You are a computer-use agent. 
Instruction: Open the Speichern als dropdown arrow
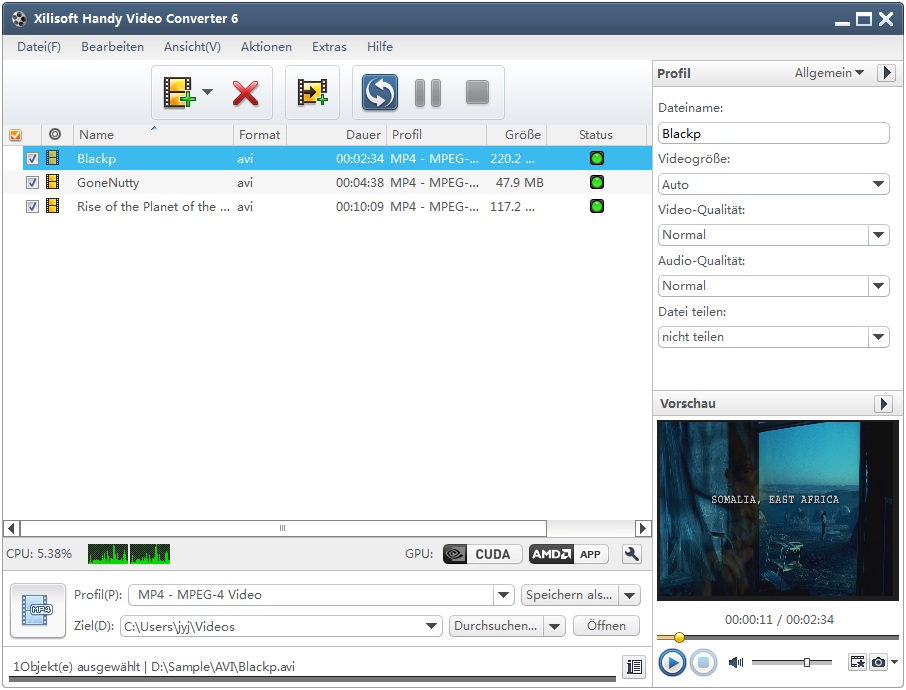tap(629, 595)
